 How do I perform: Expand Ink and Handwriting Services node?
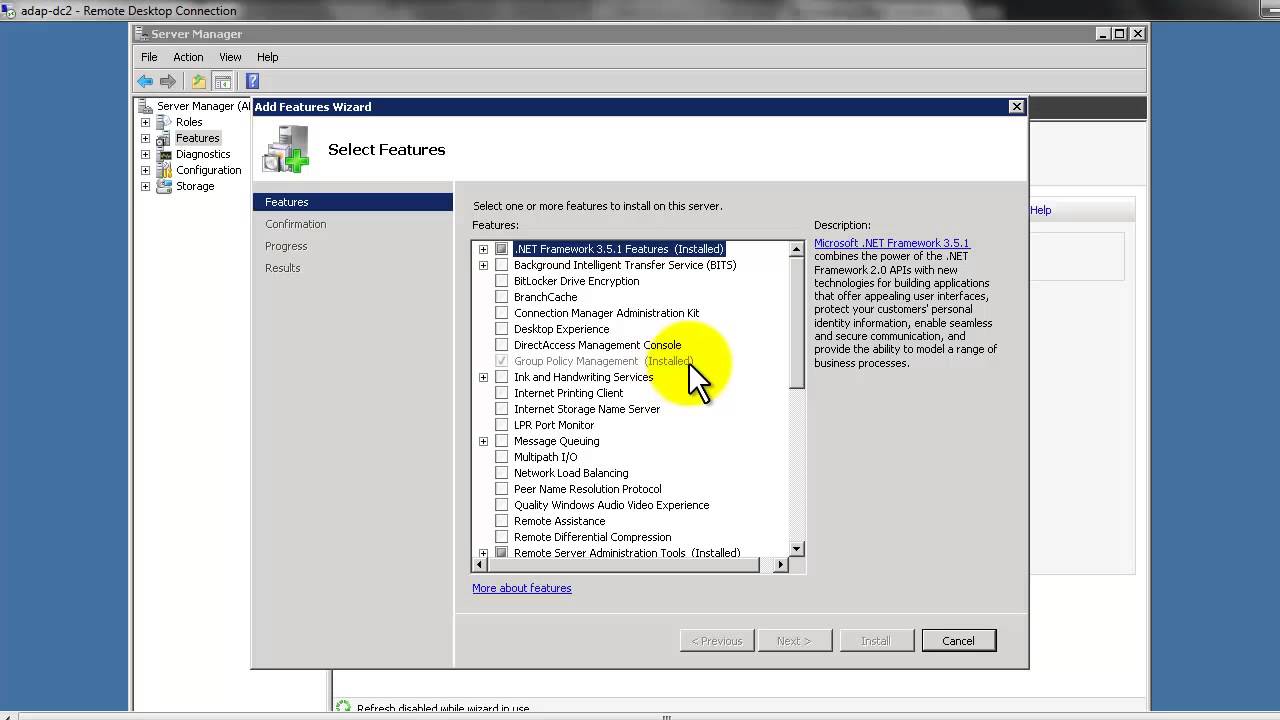tap(484, 377)
